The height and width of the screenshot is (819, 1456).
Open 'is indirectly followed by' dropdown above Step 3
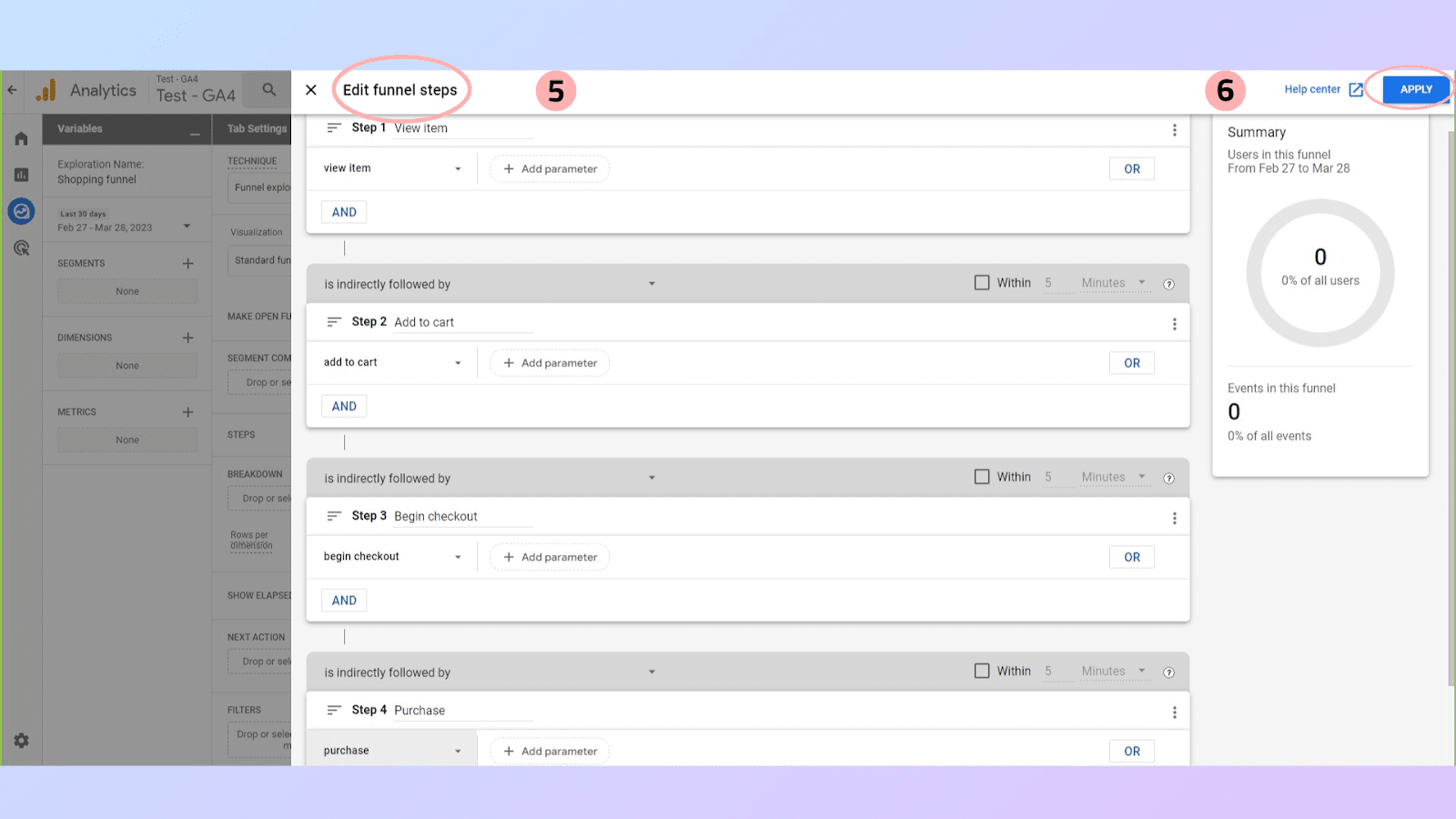pos(490,478)
